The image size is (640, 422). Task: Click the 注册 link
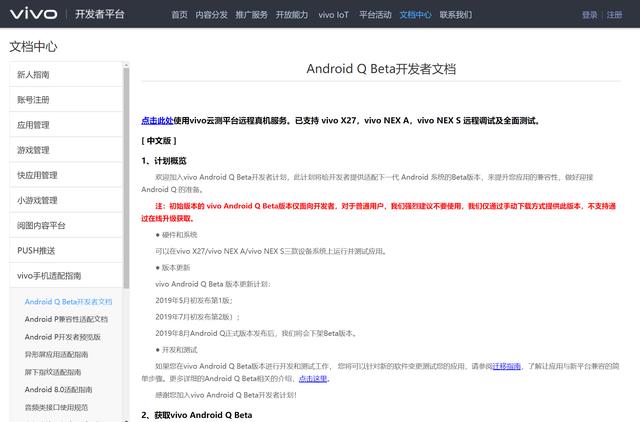[x=614, y=15]
